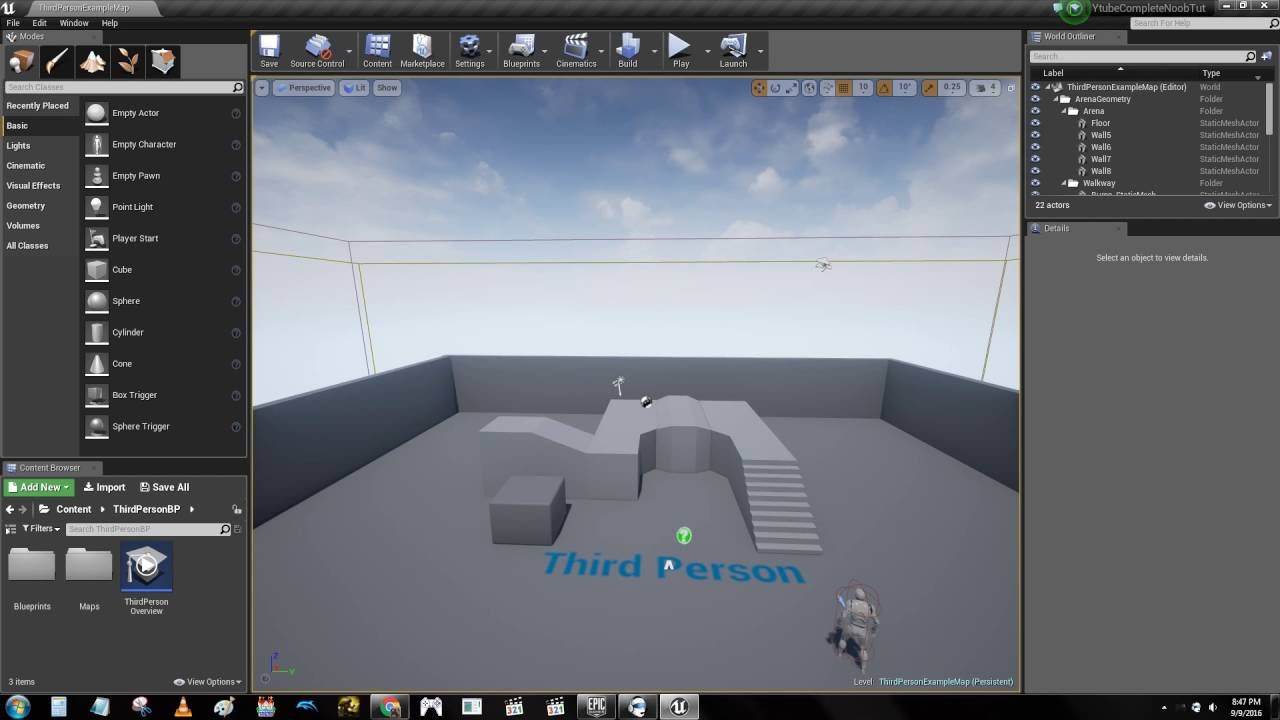Toggle visibility of the Wall6 actor

1035,147
